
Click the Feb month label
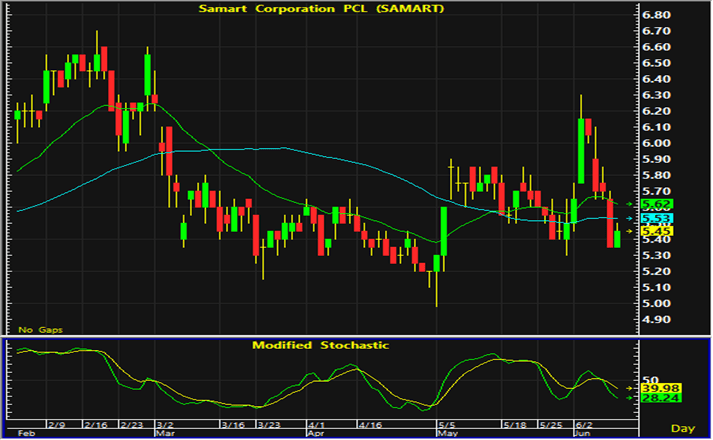coord(26,433)
